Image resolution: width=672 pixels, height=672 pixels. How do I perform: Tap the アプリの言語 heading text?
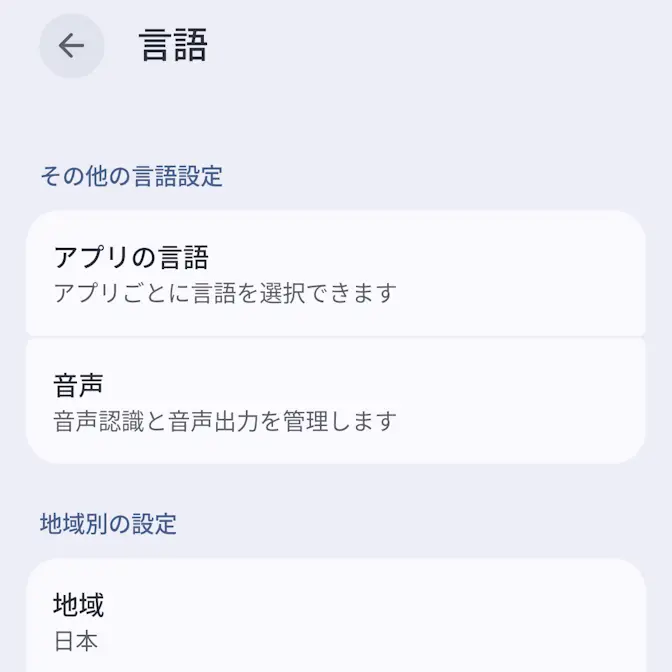pos(131,257)
